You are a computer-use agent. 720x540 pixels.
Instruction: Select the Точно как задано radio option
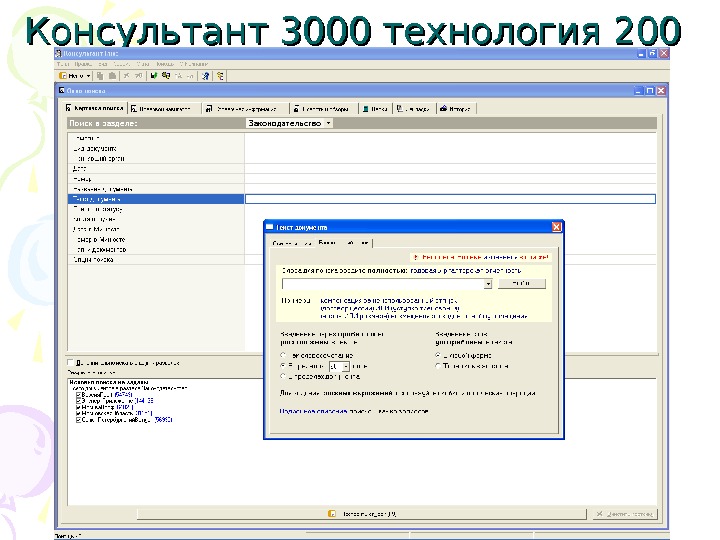pos(438,366)
